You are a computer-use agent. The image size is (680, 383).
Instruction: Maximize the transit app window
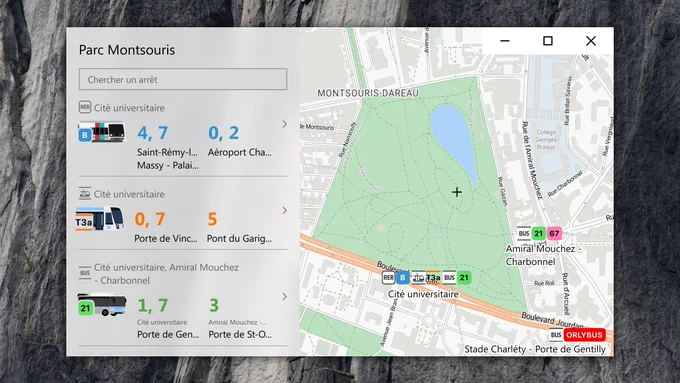tap(548, 41)
